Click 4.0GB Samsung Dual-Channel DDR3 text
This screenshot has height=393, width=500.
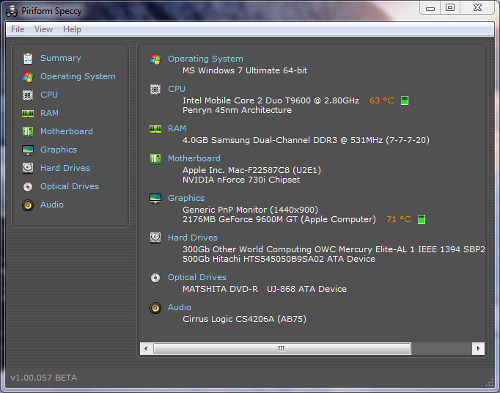[306, 140]
